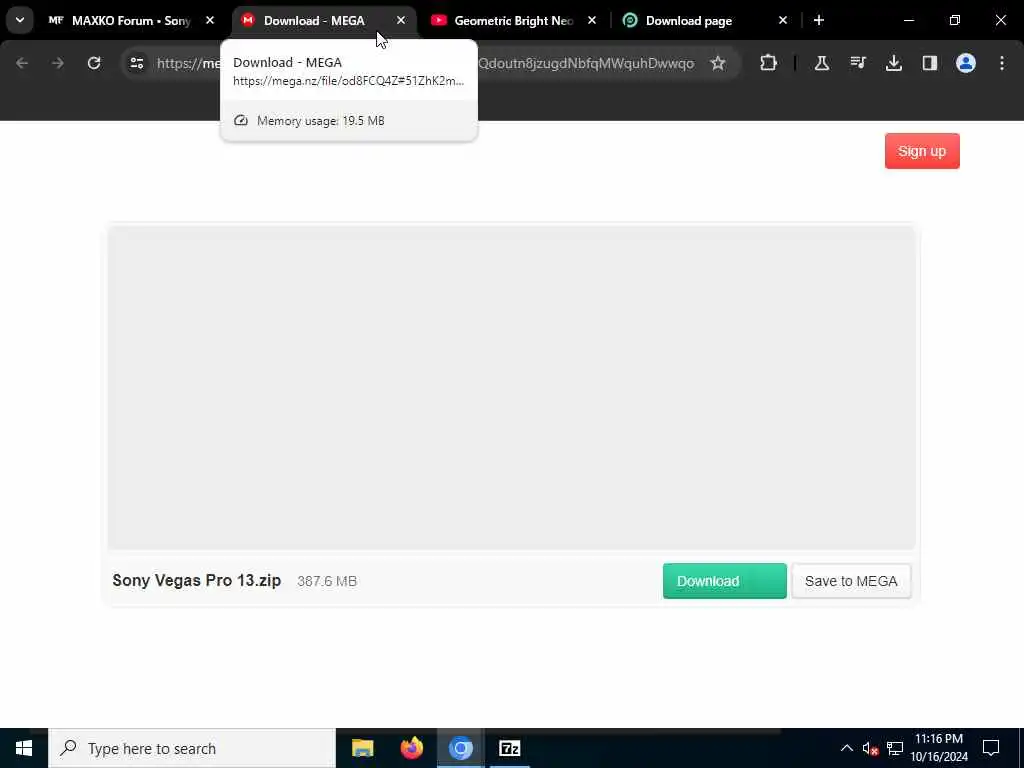The image size is (1024, 768).
Task: Click the green Download button
Action: pos(724,581)
